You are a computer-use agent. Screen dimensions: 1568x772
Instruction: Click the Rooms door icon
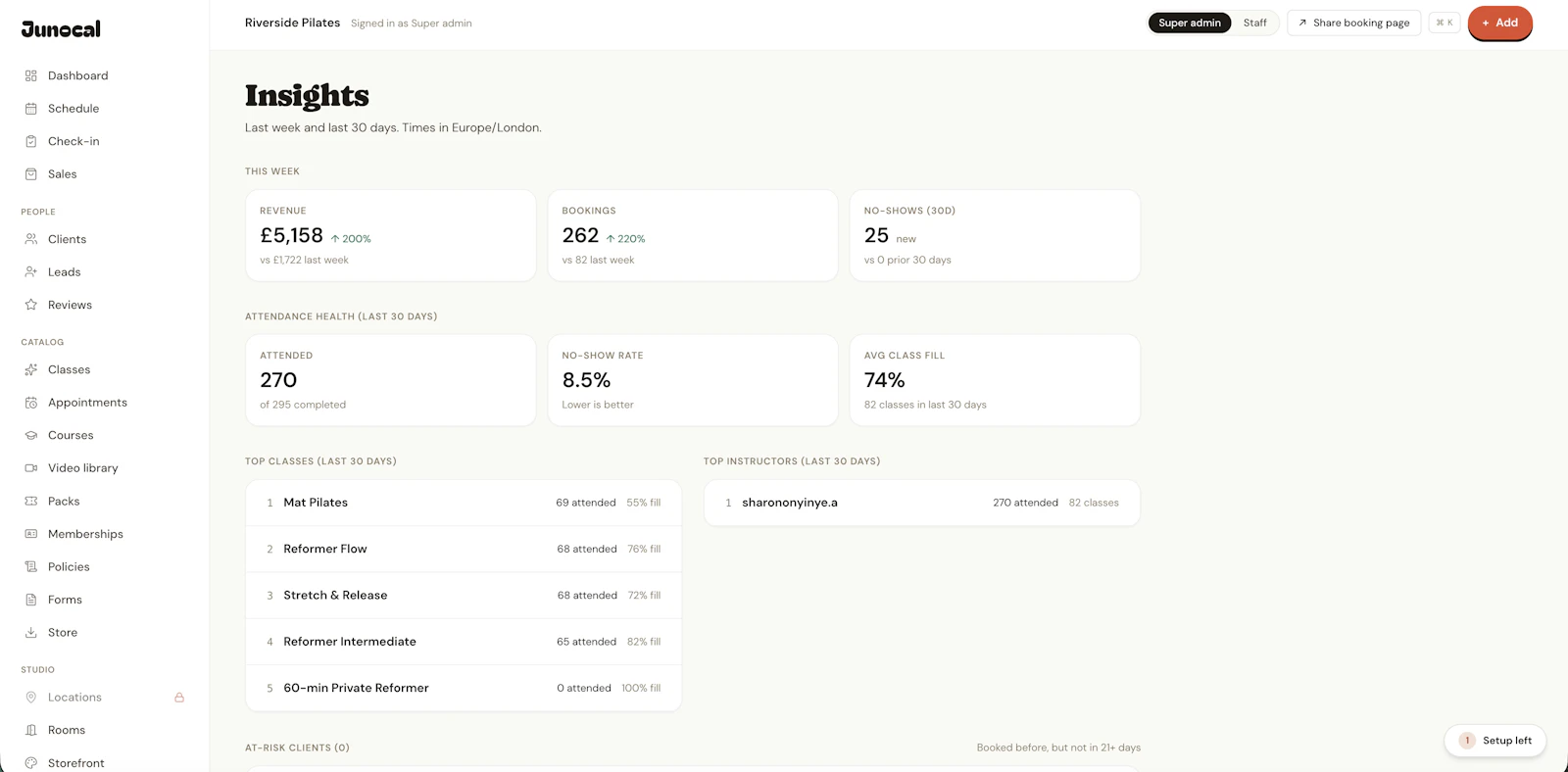point(31,730)
